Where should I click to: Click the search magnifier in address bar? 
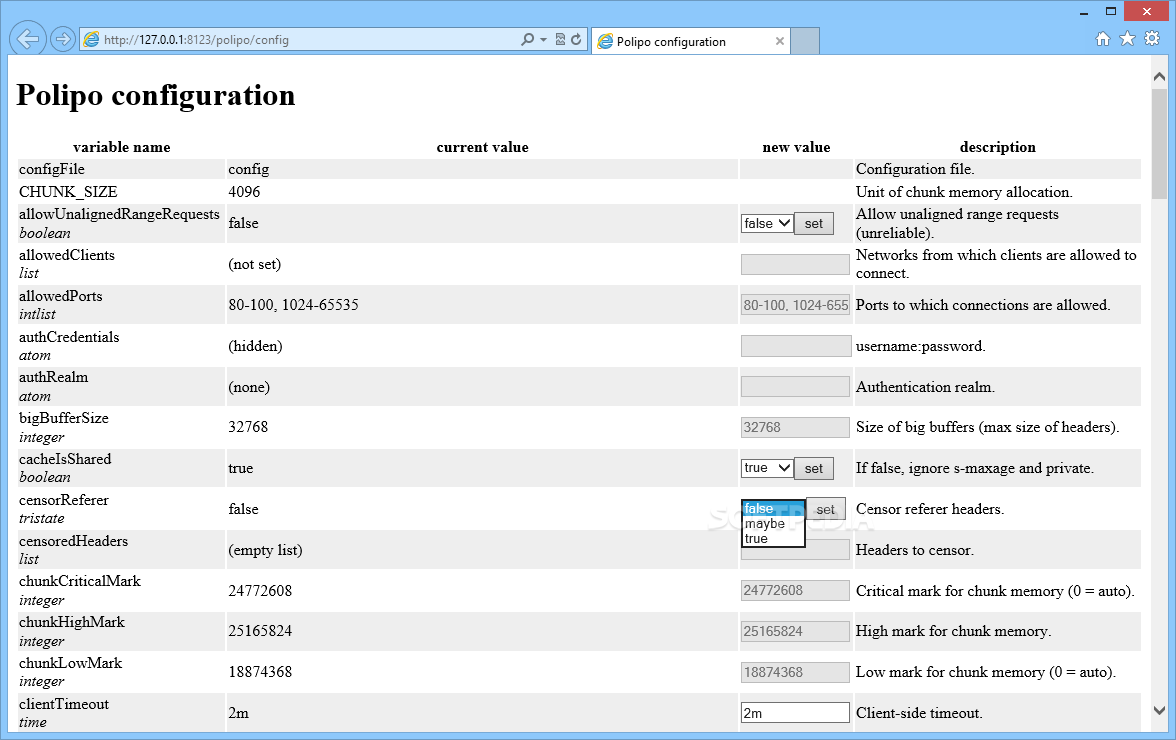tap(528, 40)
